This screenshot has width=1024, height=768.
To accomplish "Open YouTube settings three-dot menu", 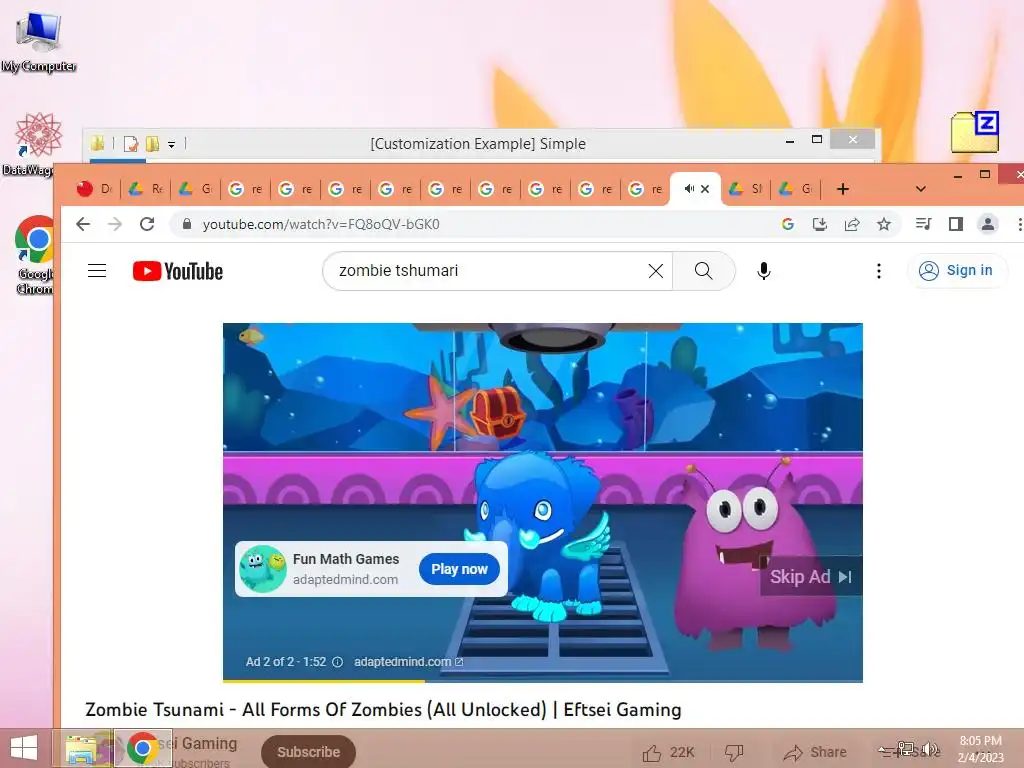I will [878, 270].
